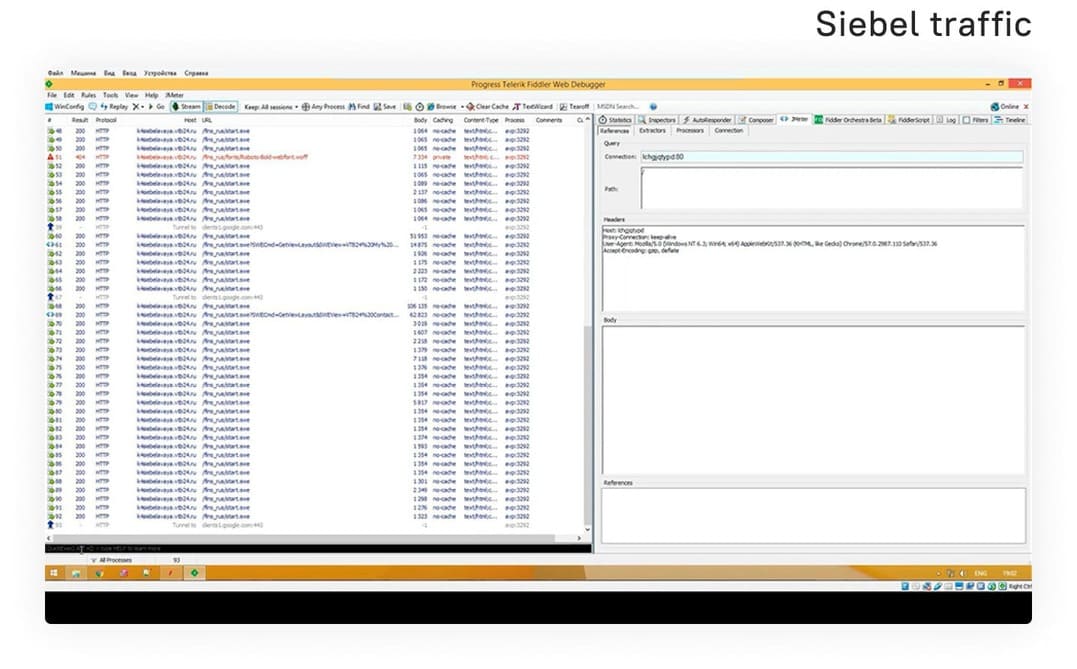
Task: Click inside the Body text area
Action: click(x=813, y=400)
